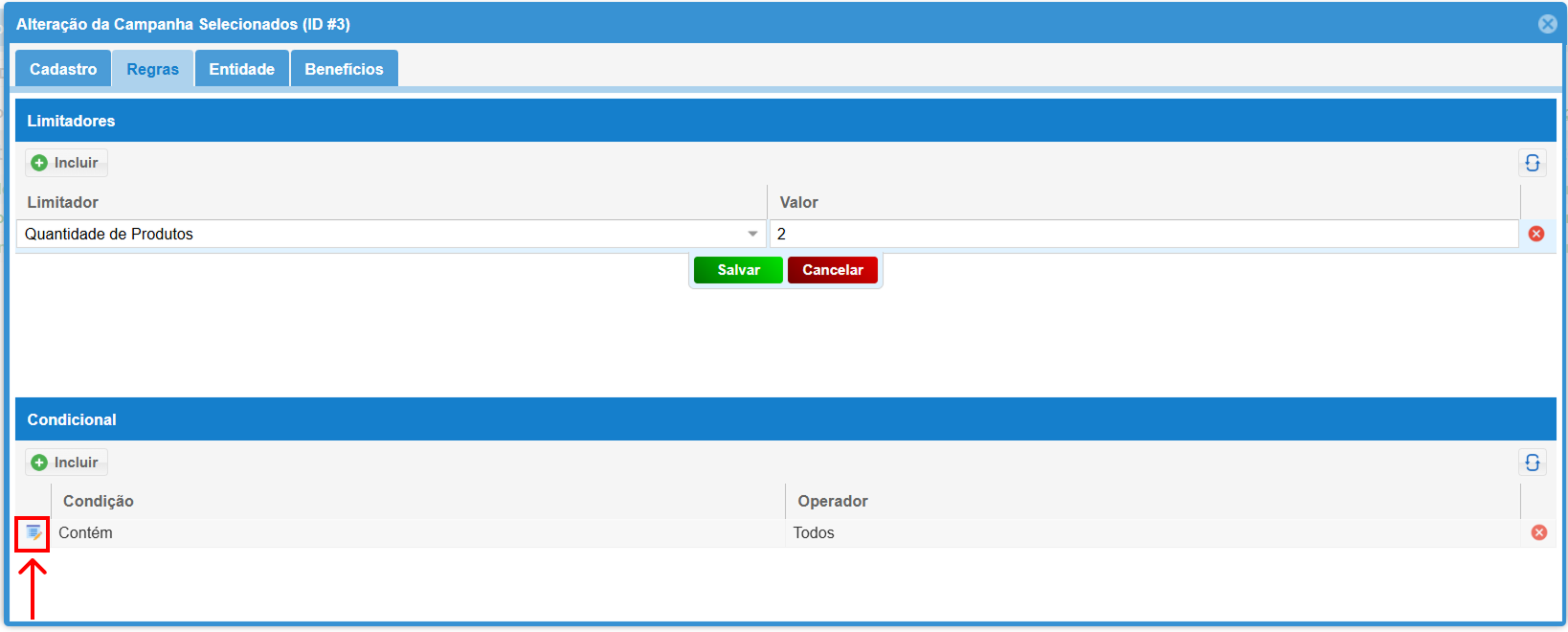Refresh the Condicional list

coord(1532,463)
